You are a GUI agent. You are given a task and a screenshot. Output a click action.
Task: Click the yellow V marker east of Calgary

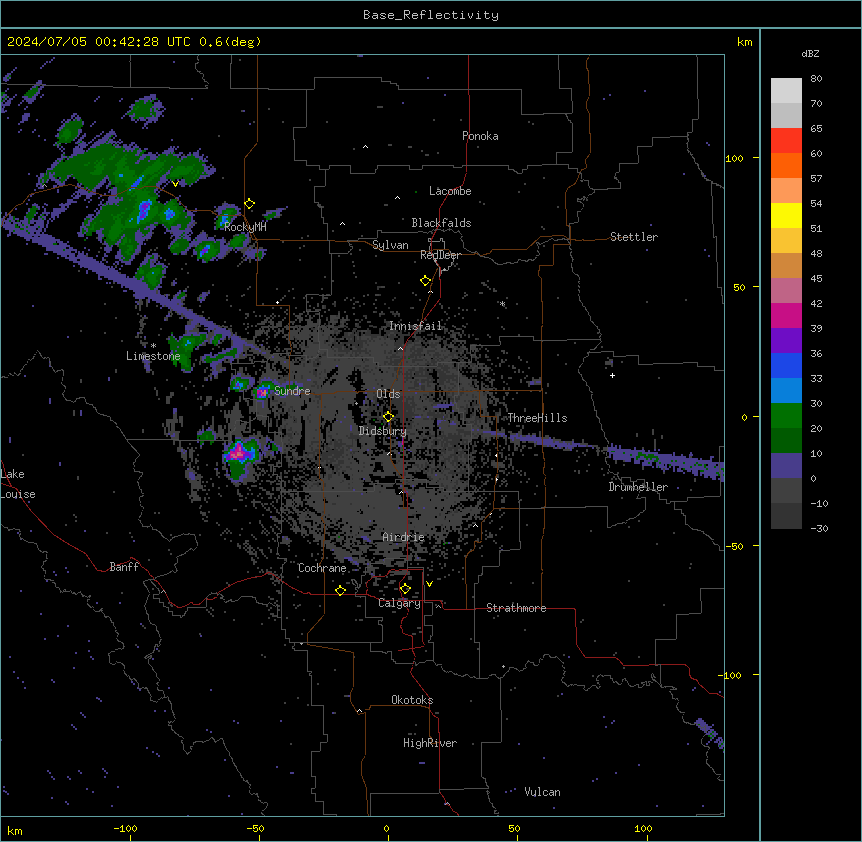[429, 584]
